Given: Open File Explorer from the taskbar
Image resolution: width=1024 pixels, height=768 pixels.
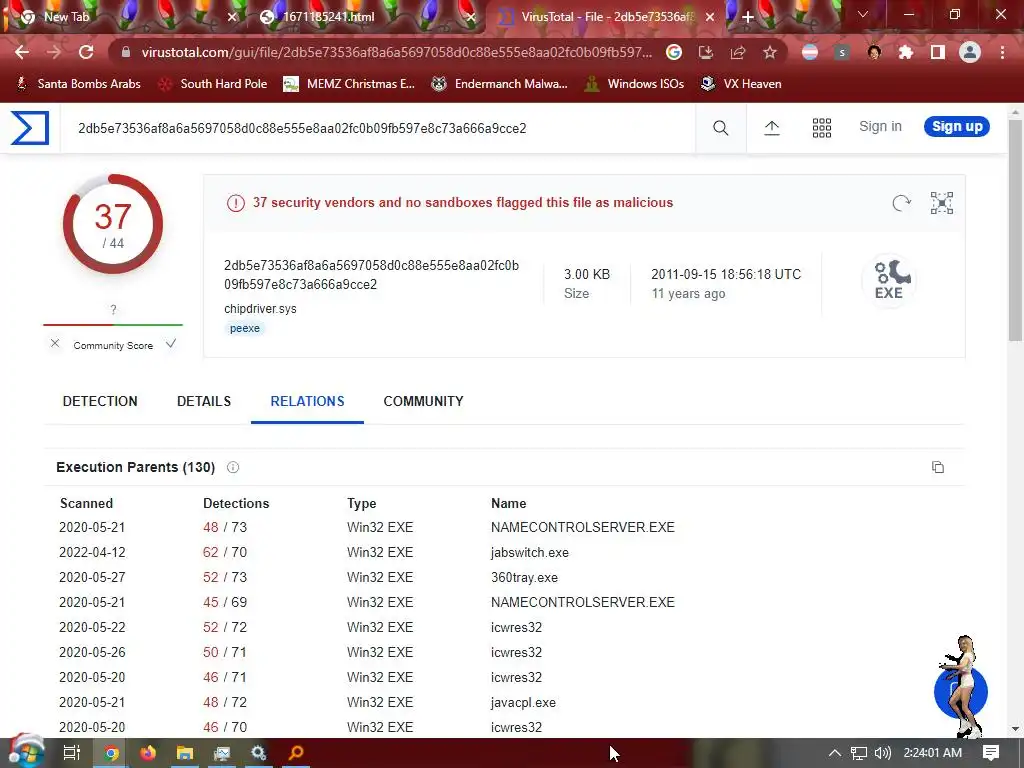Looking at the screenshot, I should click(185, 753).
